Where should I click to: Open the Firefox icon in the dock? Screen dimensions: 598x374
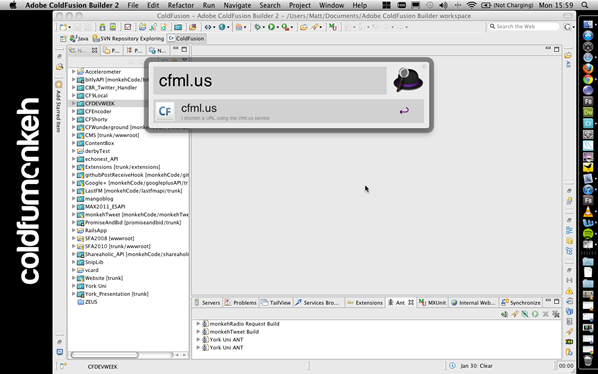point(588,68)
